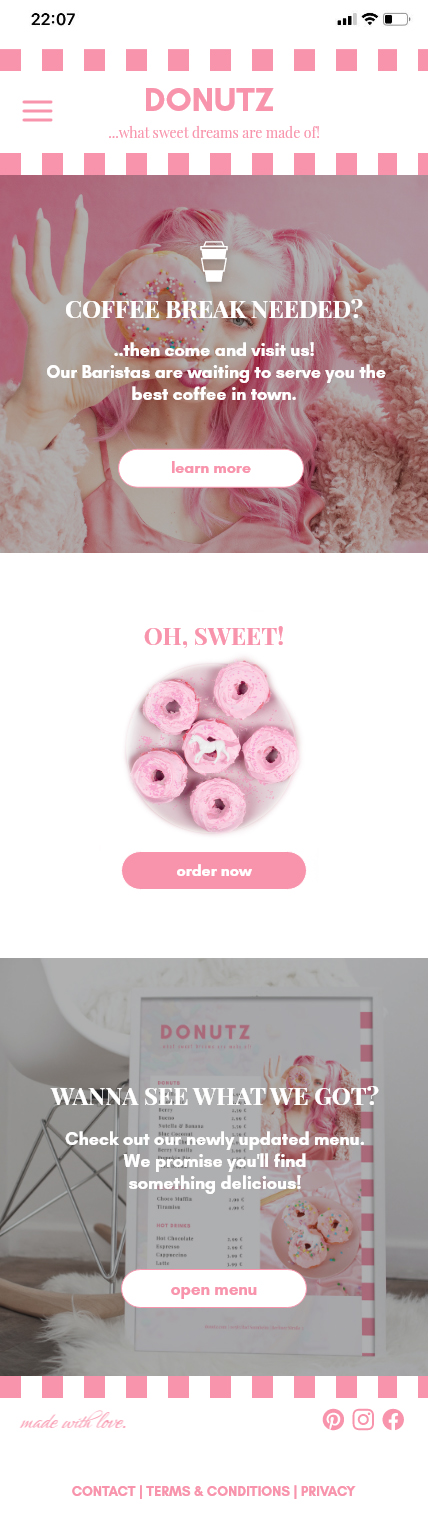Click the made with love signature
428x1522 pixels.
[73, 1422]
